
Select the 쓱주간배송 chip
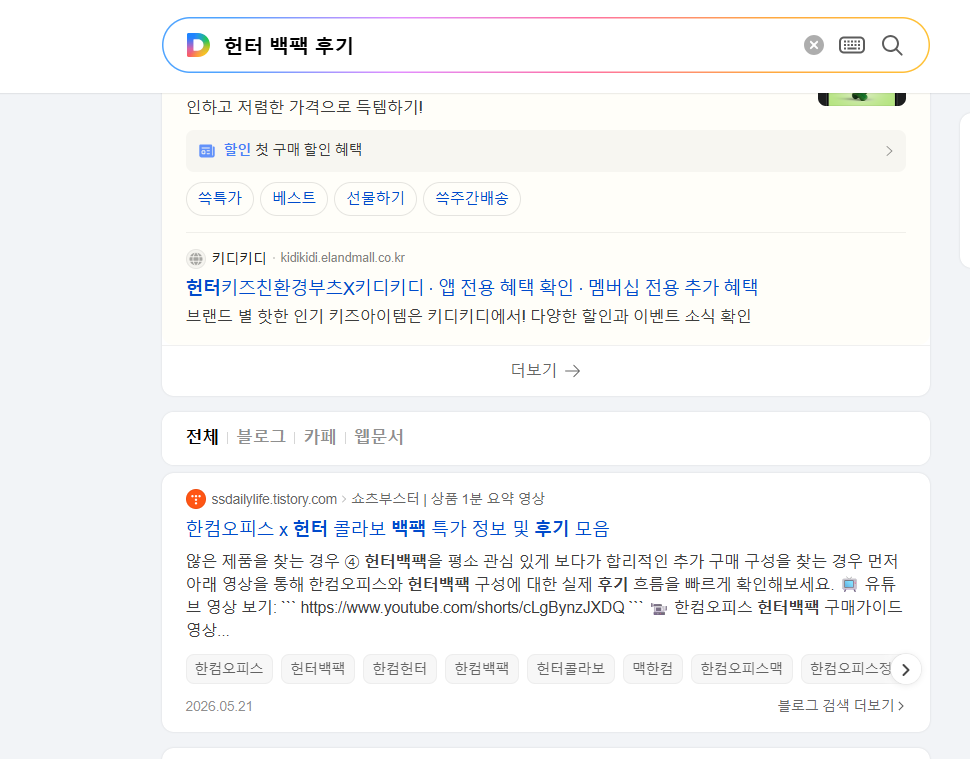click(x=471, y=199)
